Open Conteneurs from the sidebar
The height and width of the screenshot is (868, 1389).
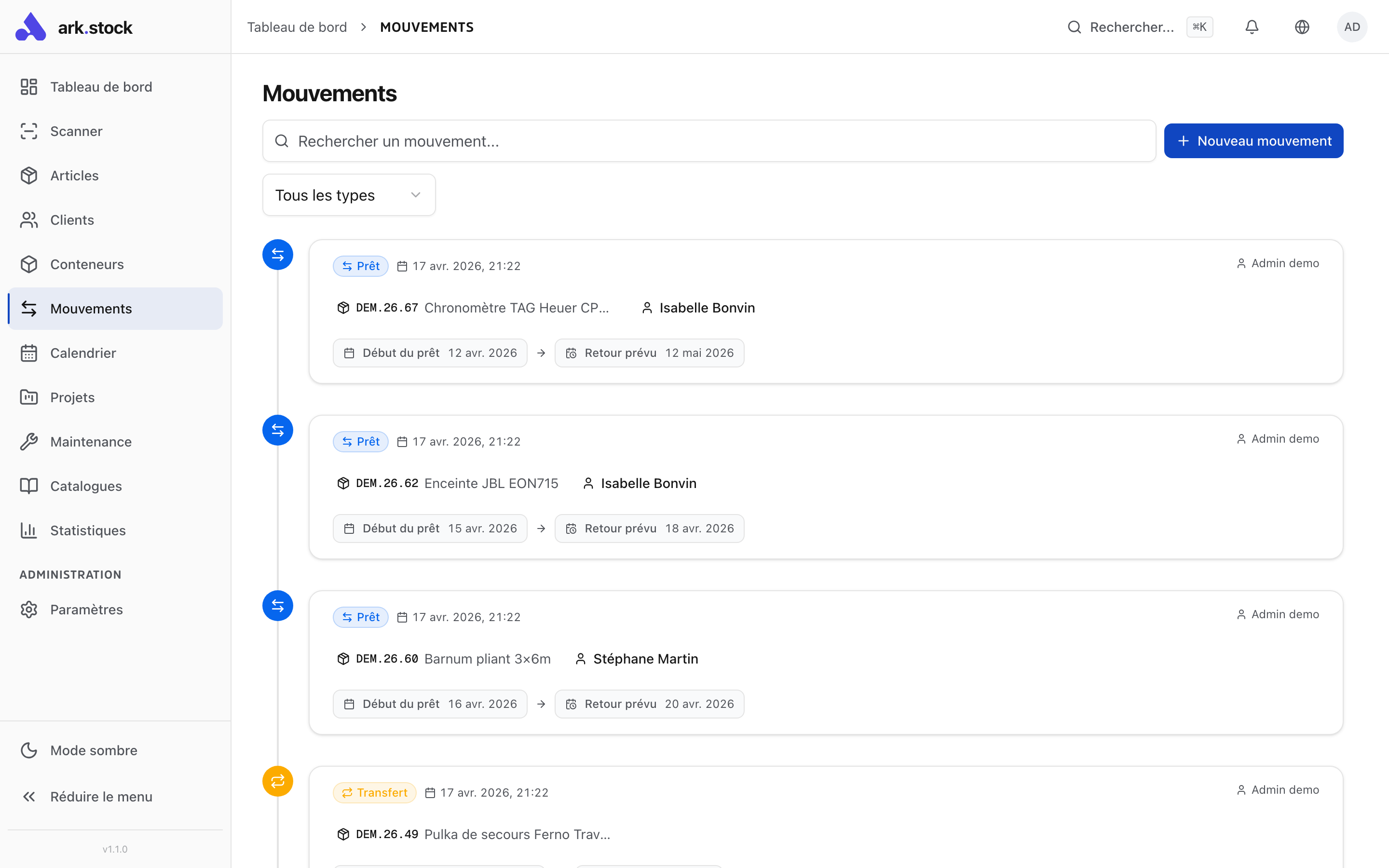pos(87,263)
